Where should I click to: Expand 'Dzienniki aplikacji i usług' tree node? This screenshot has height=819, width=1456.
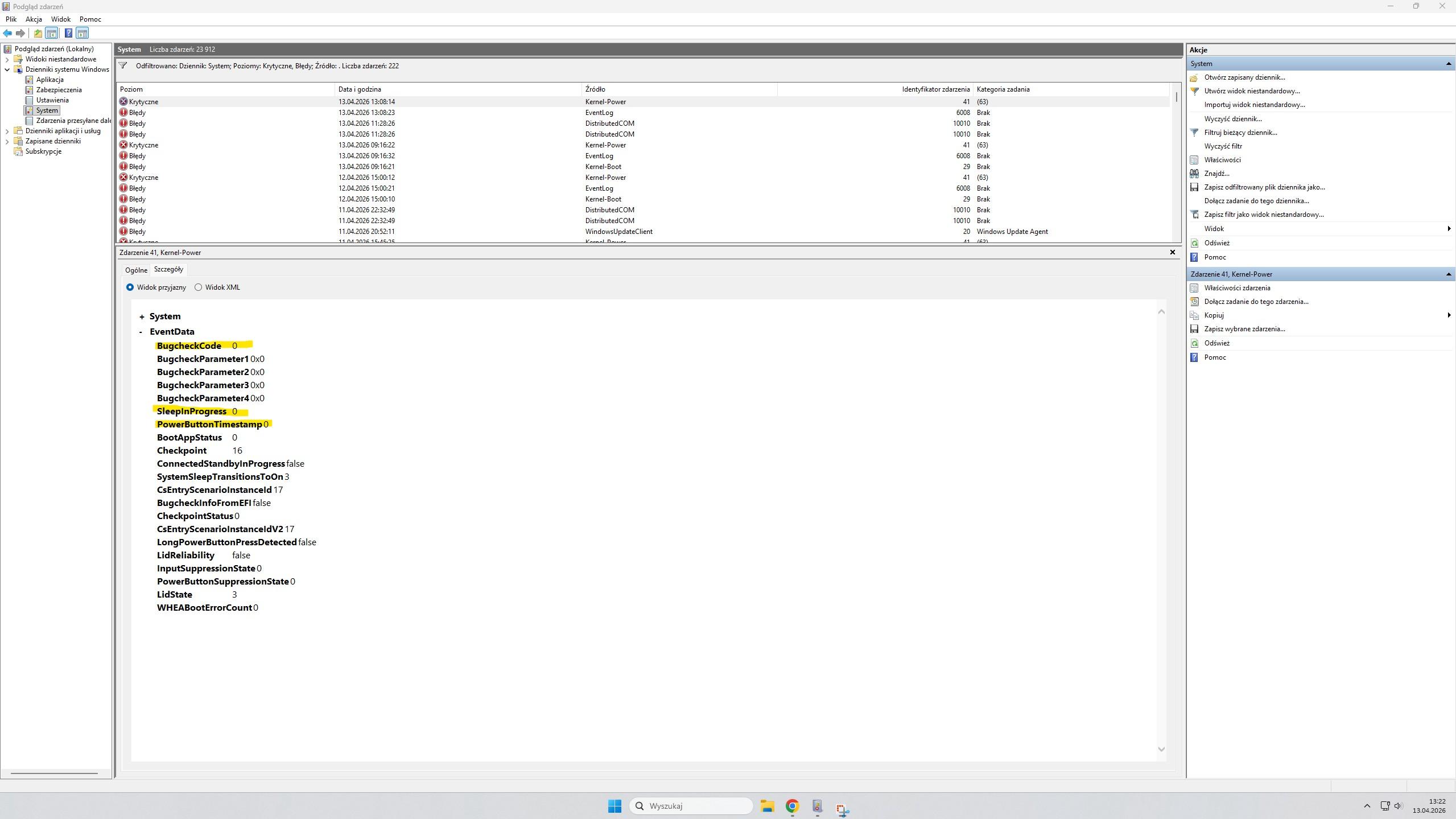(x=7, y=131)
